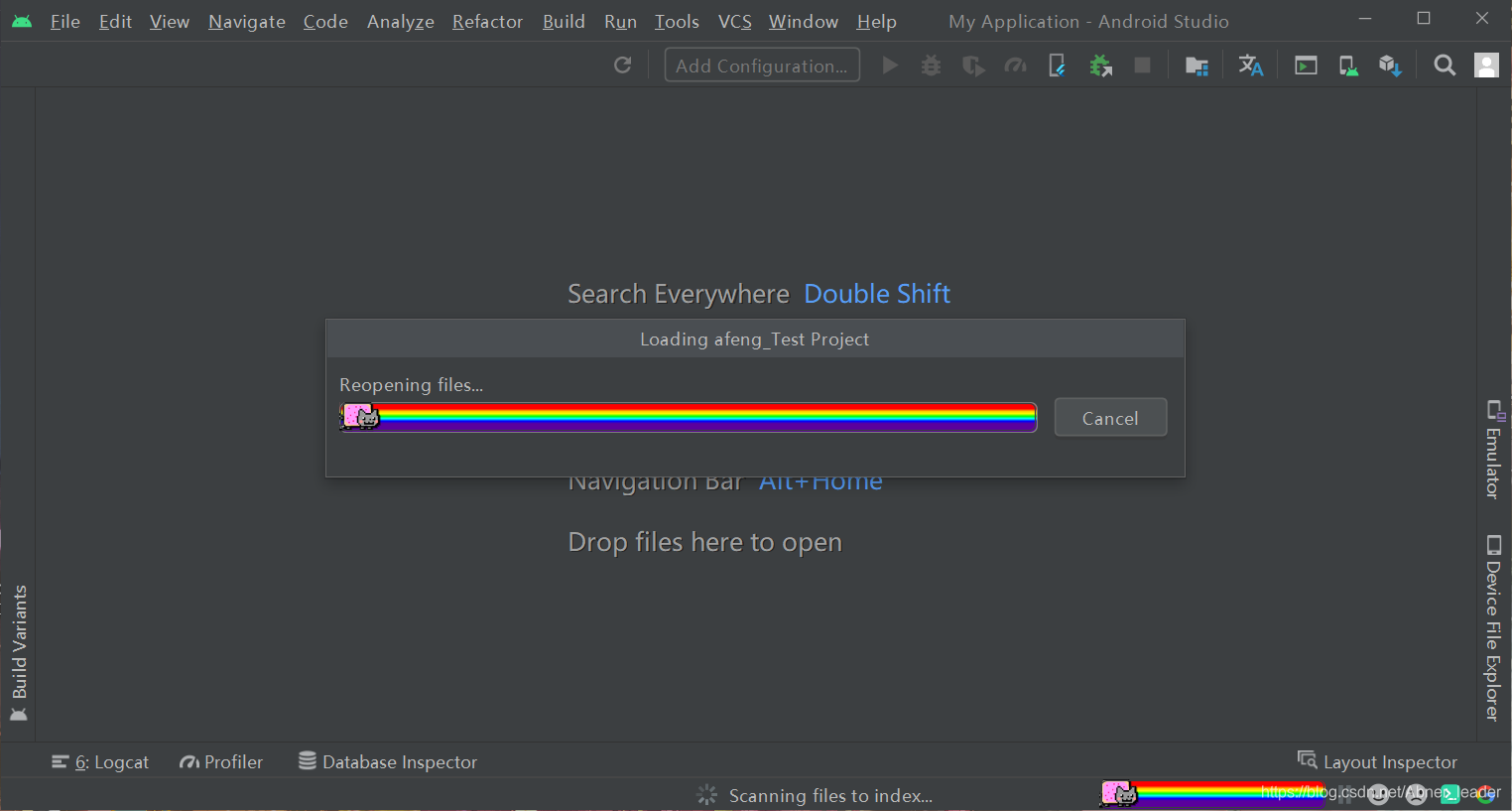Click Apply Changes device icon
Viewport: 1512px width, 811px height.
click(1058, 66)
